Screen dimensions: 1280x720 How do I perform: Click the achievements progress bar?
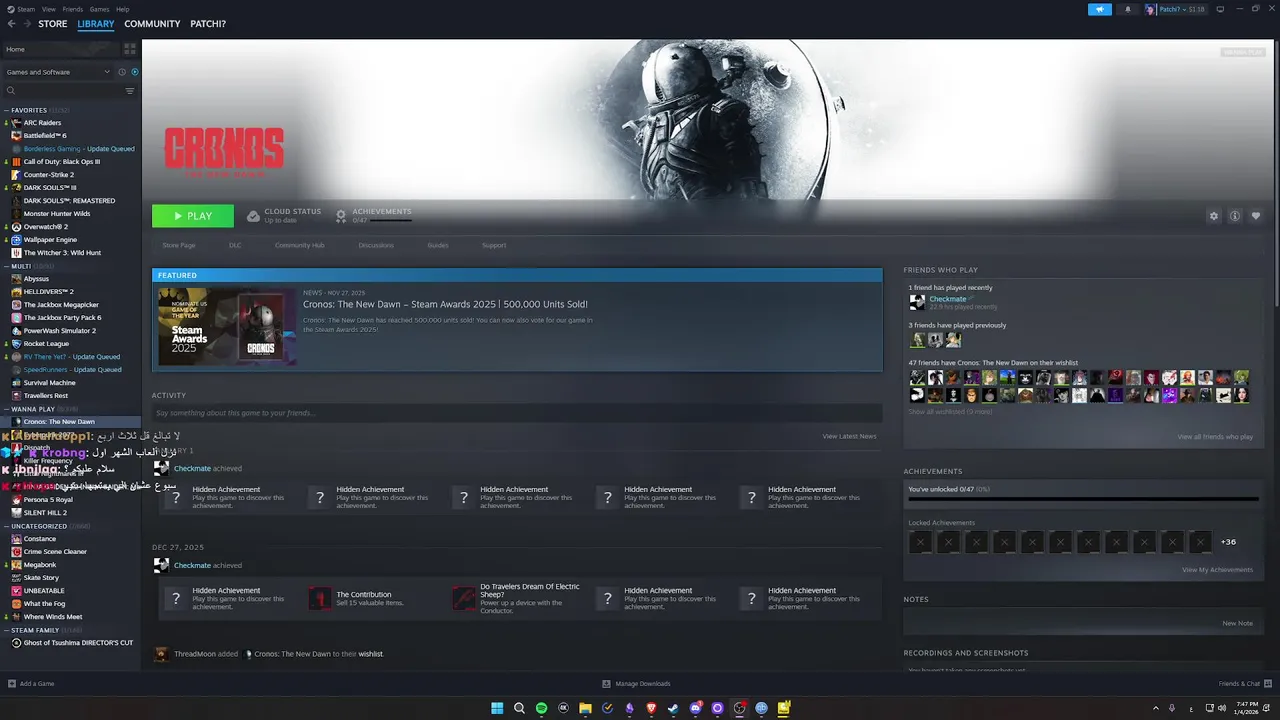pyautogui.click(x=1084, y=500)
